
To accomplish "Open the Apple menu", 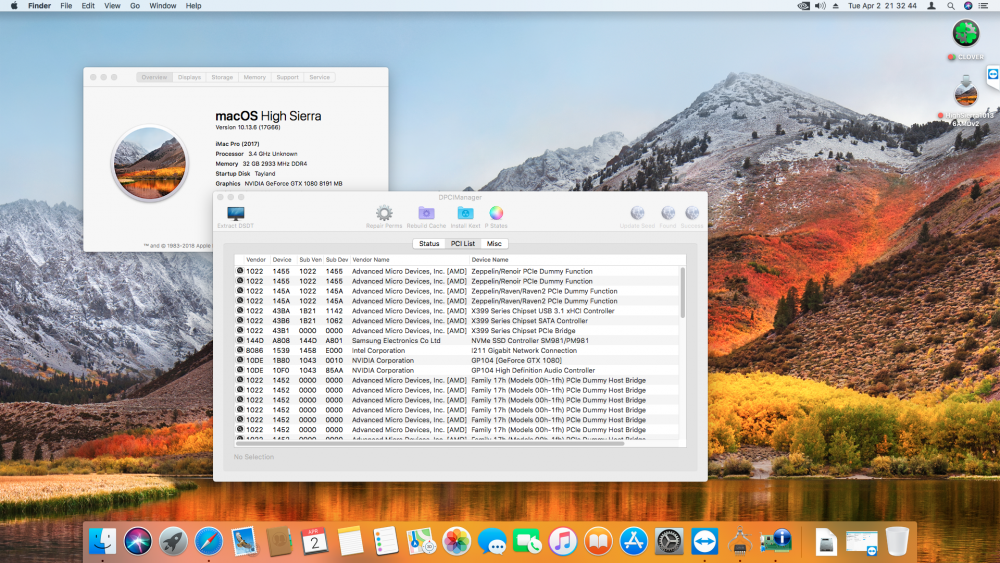I will (14, 6).
